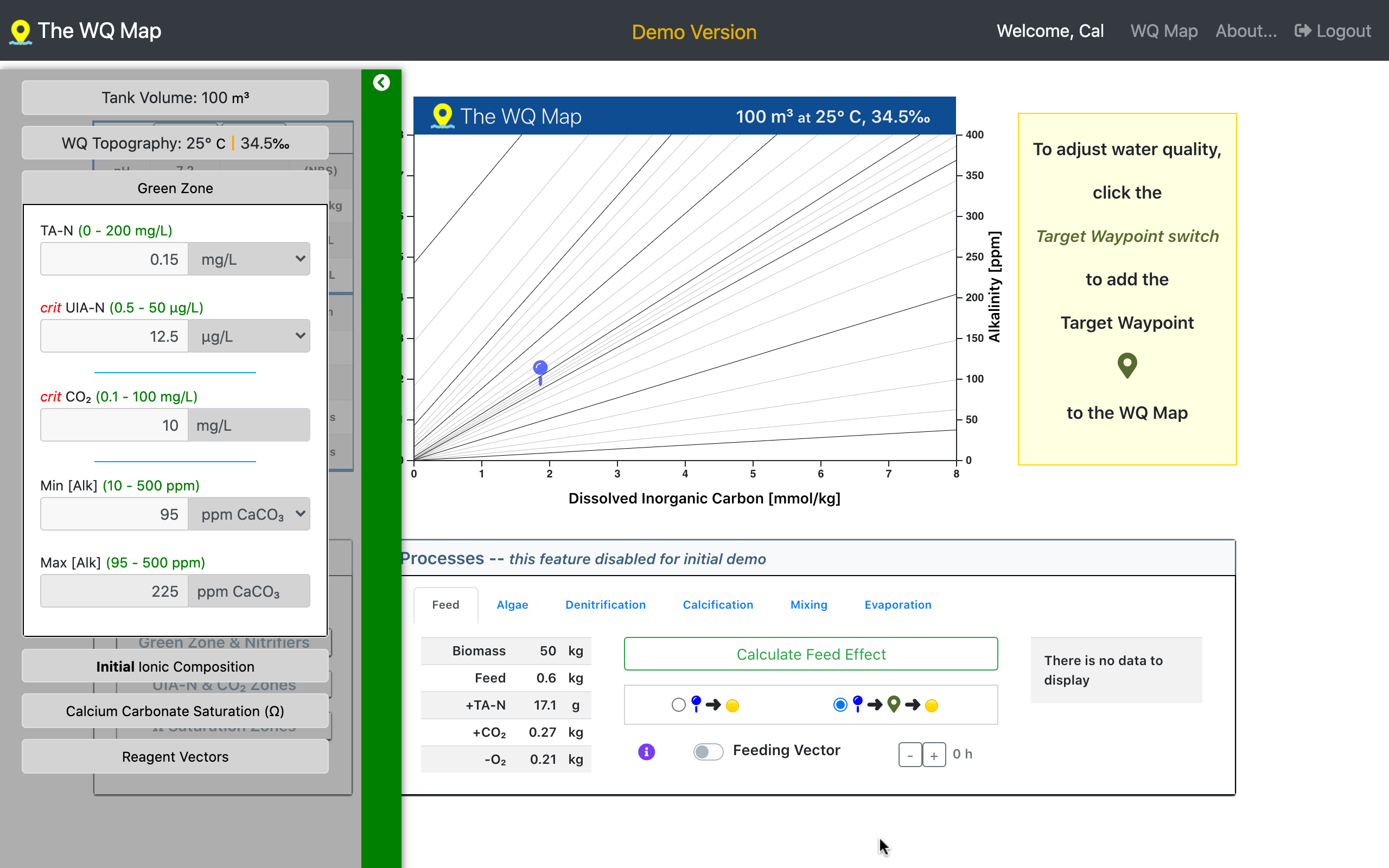Viewport: 1389px width, 868px height.
Task: Click the green Target Waypoint pin icon
Action: point(1127,365)
